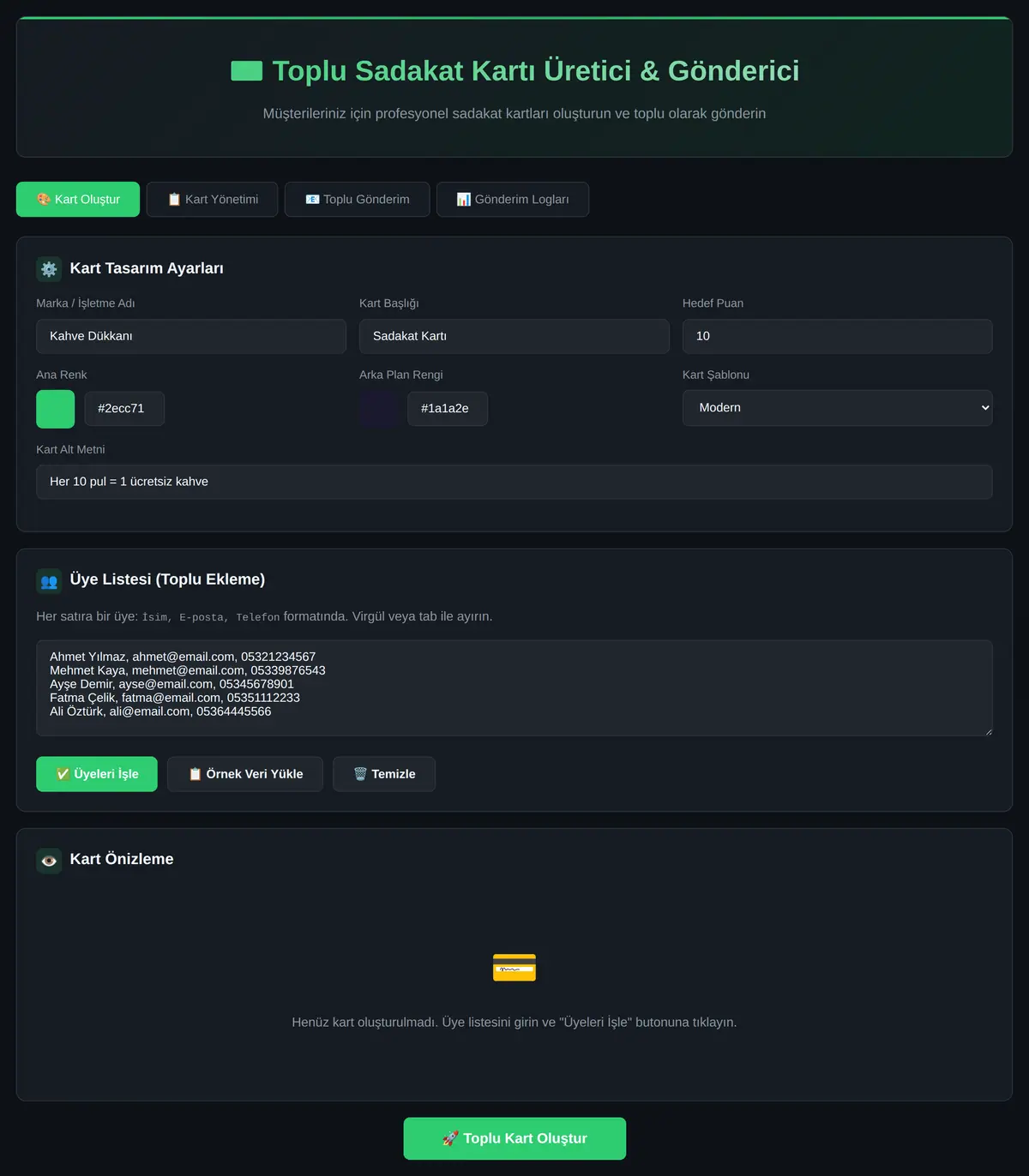Viewport: 1029px width, 1176px height.
Task: Open the Toplu Gönderim tab
Action: (x=357, y=199)
